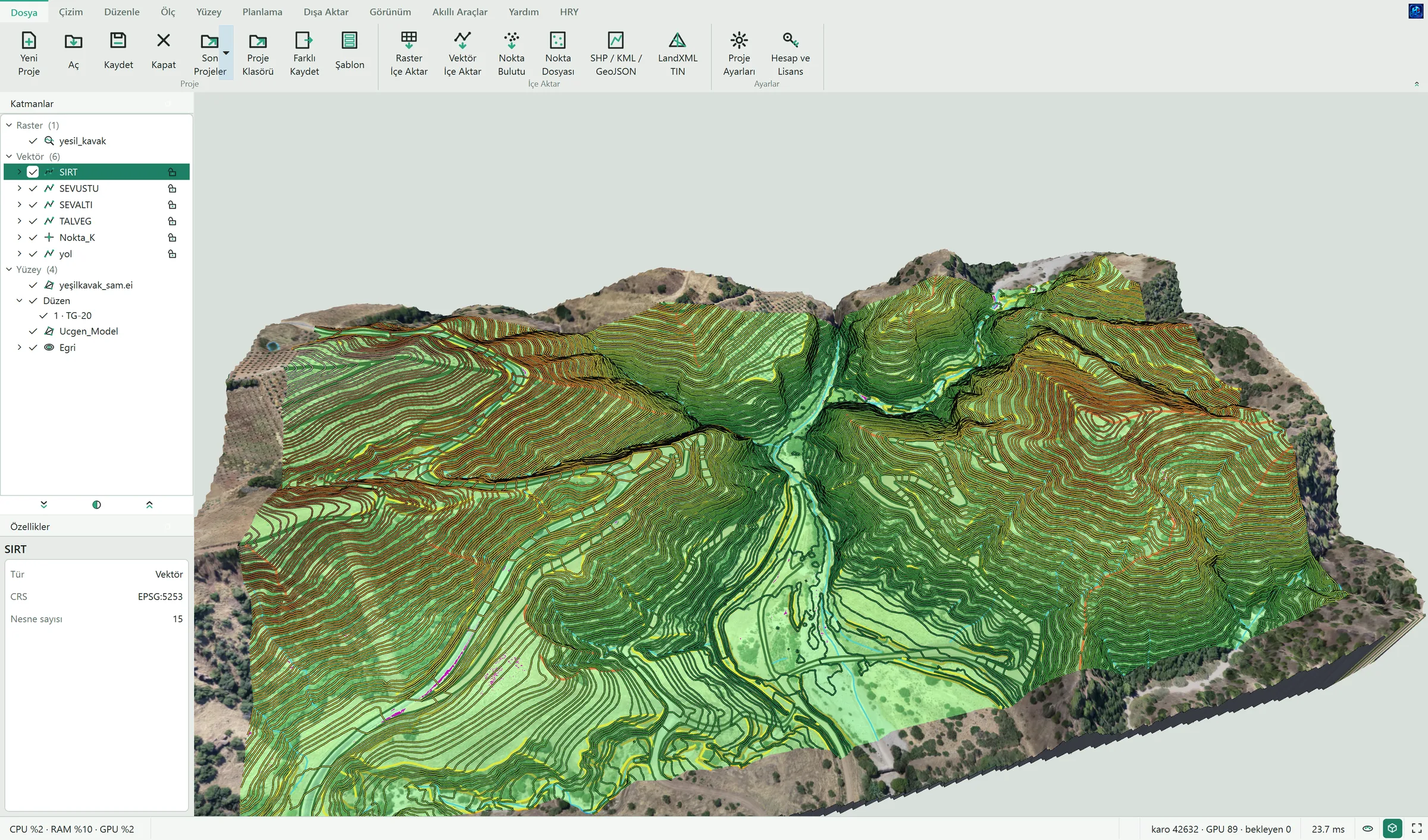
Task: Open the Akıllı Araçlar tab
Action: [459, 12]
